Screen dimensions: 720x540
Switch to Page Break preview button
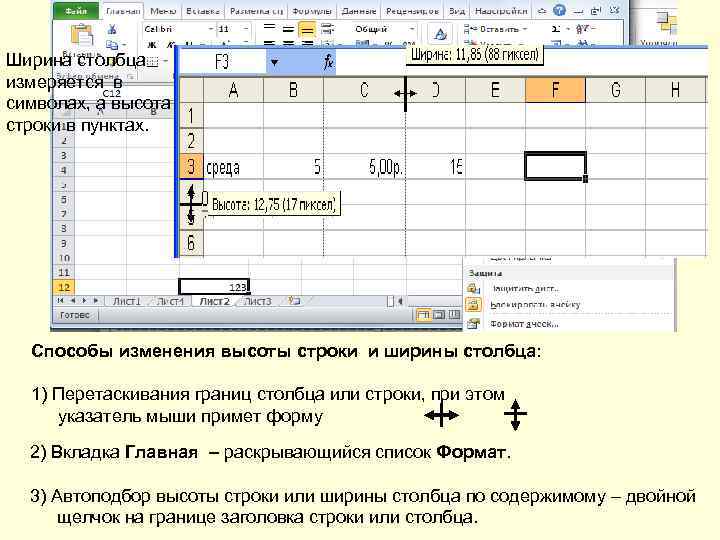coord(454,315)
